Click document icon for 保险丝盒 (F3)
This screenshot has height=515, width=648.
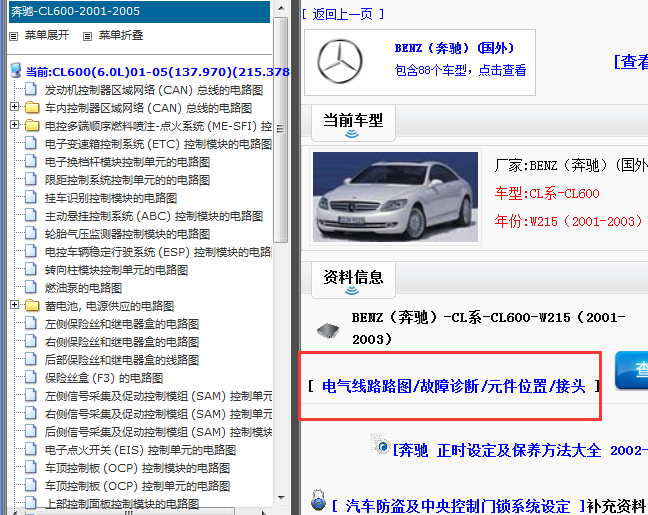click(31, 377)
